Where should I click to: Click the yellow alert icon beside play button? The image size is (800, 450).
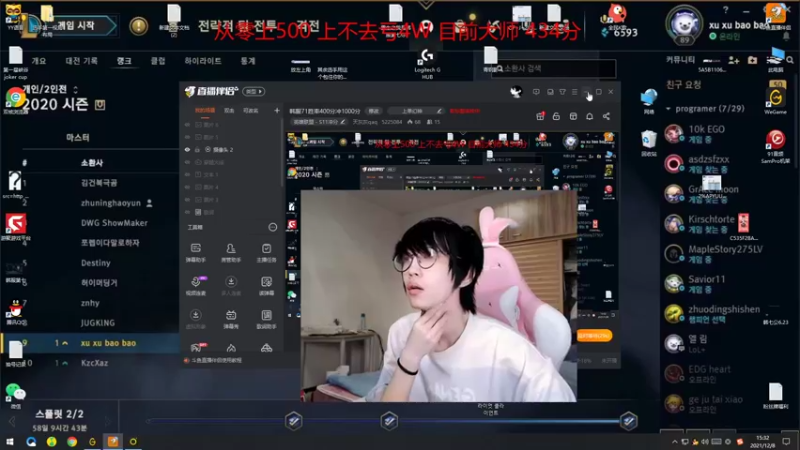[138, 26]
